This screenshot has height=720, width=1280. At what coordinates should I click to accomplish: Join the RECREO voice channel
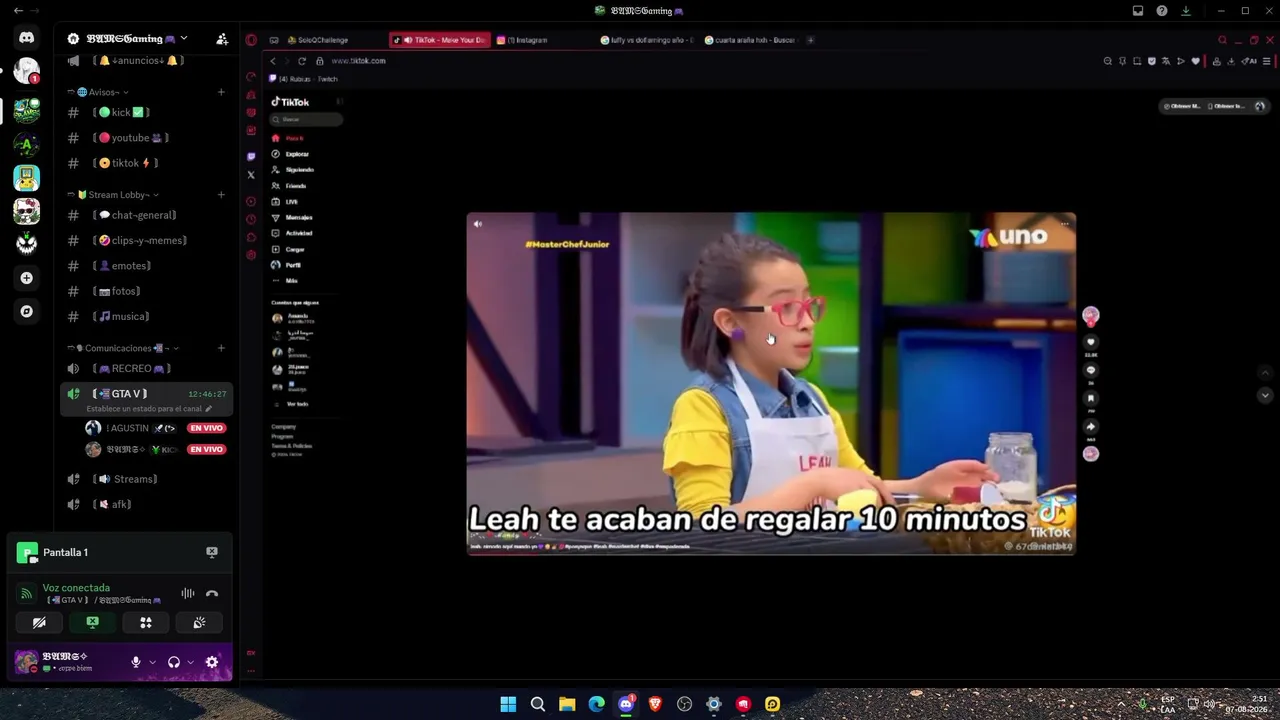[x=147, y=369]
